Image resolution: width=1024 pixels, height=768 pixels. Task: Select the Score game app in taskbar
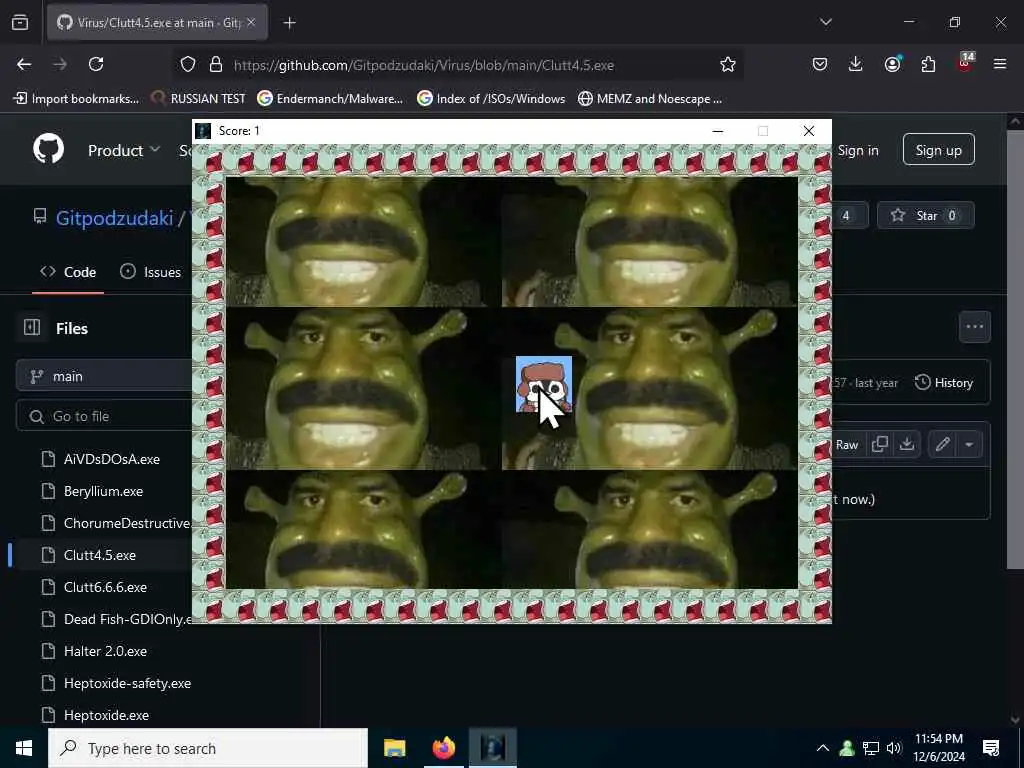tap(493, 748)
